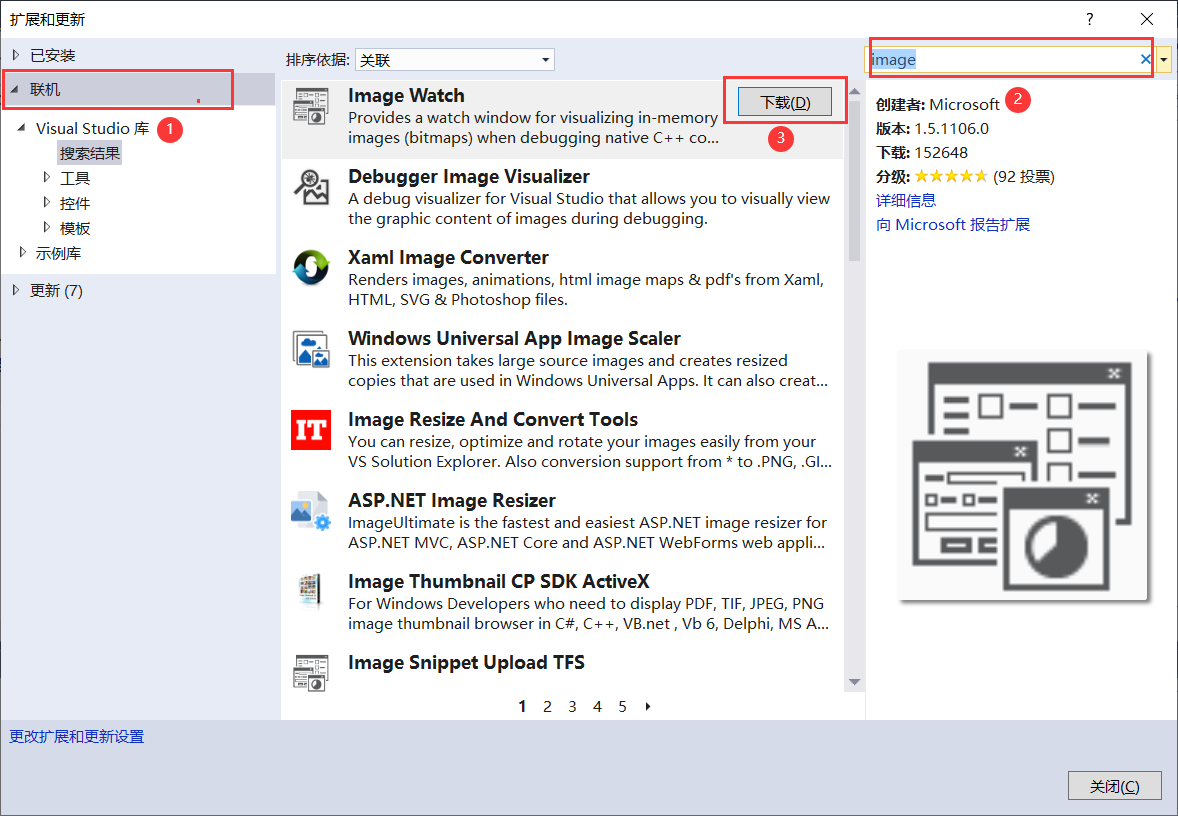The width and height of the screenshot is (1178, 816).
Task: Expand the 示例库 node
Action: [x=23, y=252]
